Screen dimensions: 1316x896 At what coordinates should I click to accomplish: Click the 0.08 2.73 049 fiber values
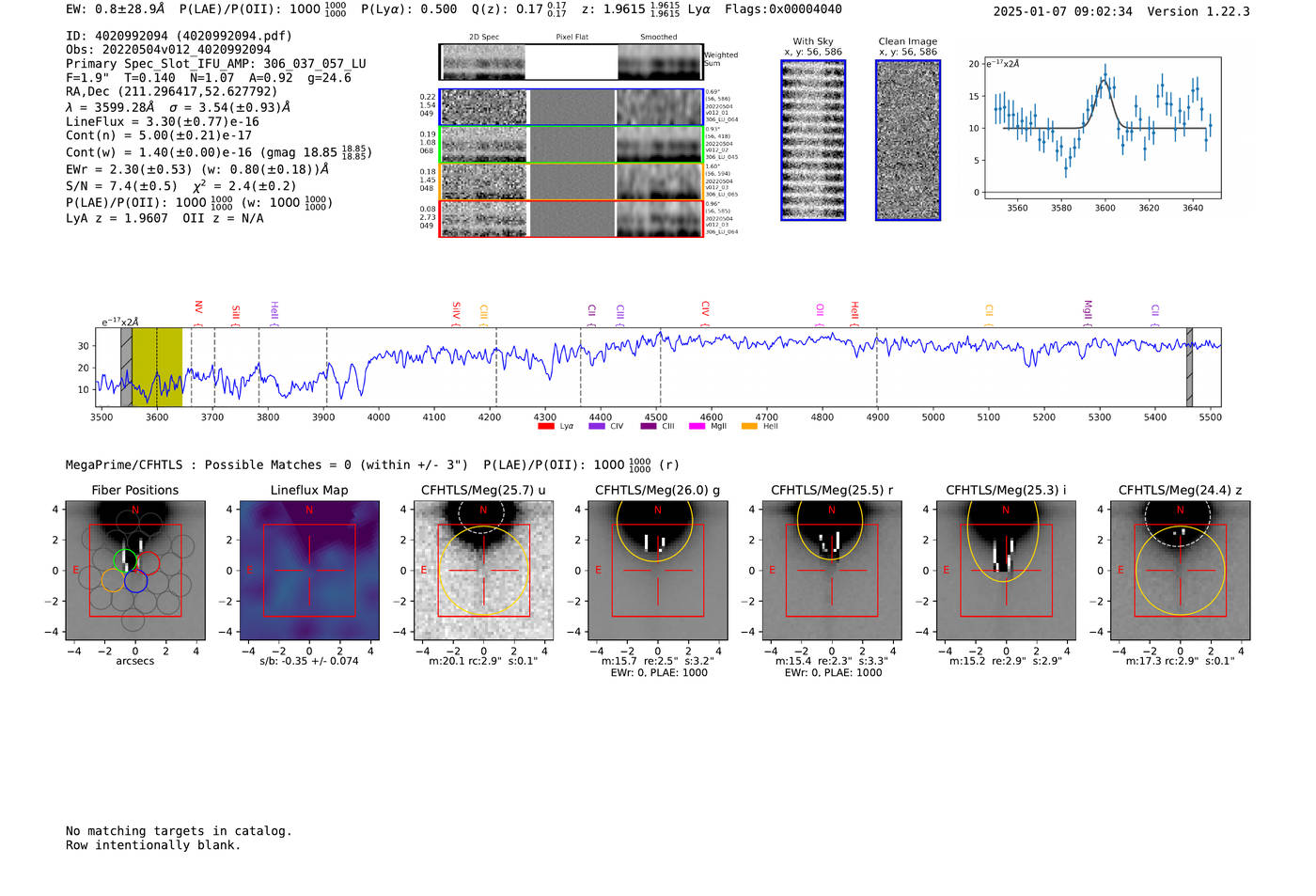(x=428, y=217)
